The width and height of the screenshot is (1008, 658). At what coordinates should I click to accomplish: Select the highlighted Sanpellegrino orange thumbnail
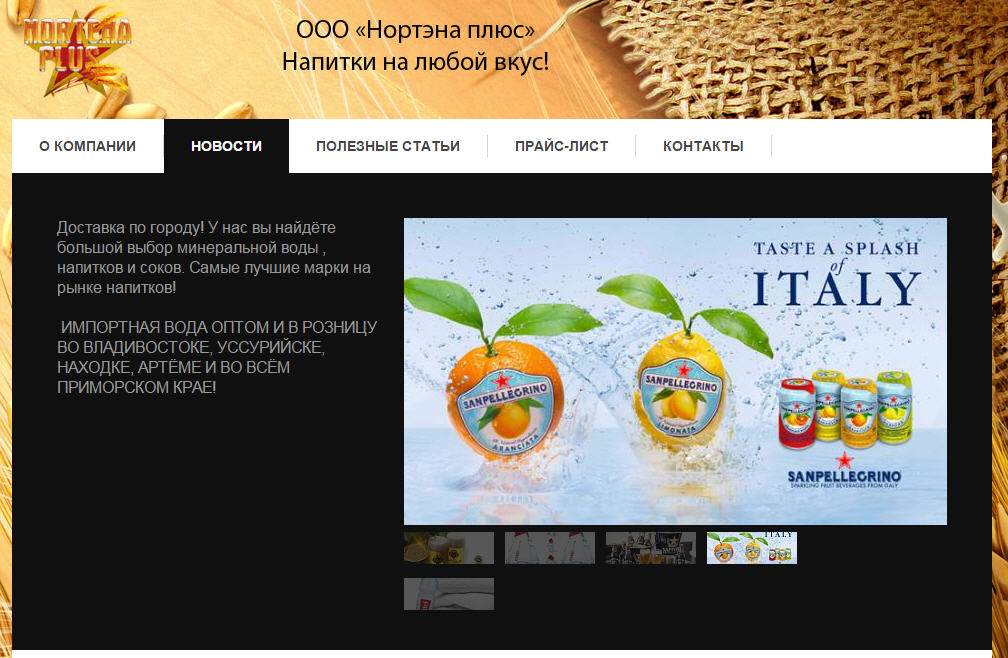point(752,547)
